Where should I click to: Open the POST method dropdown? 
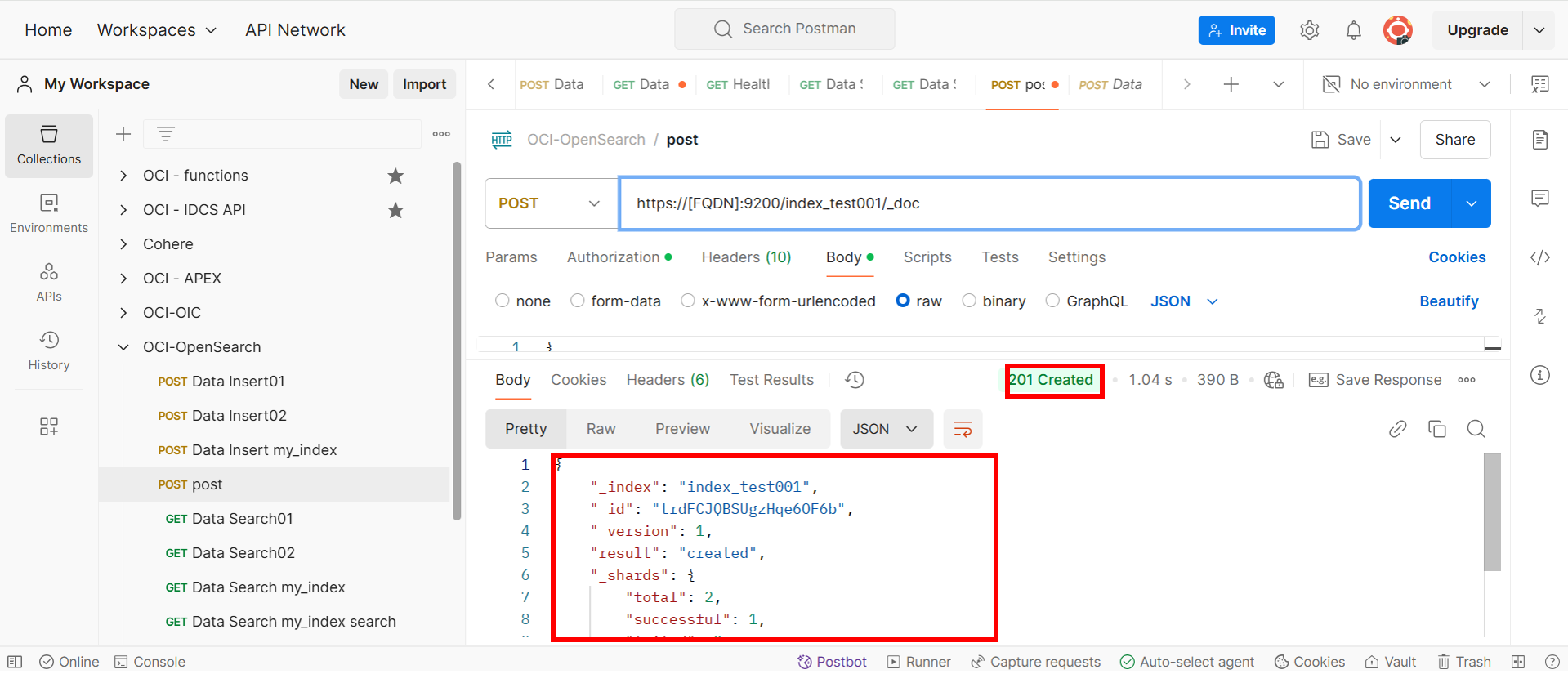tap(552, 203)
